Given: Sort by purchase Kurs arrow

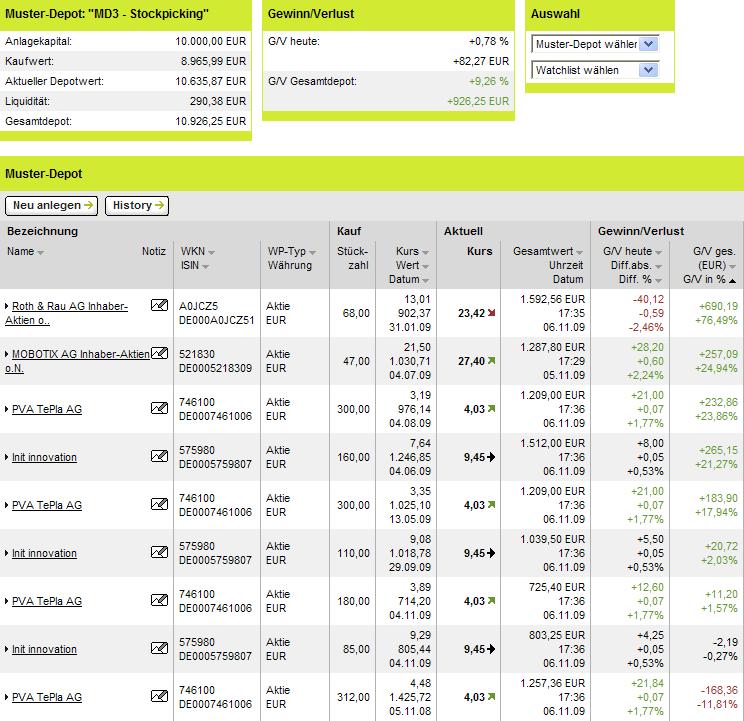Looking at the screenshot, I should (425, 253).
